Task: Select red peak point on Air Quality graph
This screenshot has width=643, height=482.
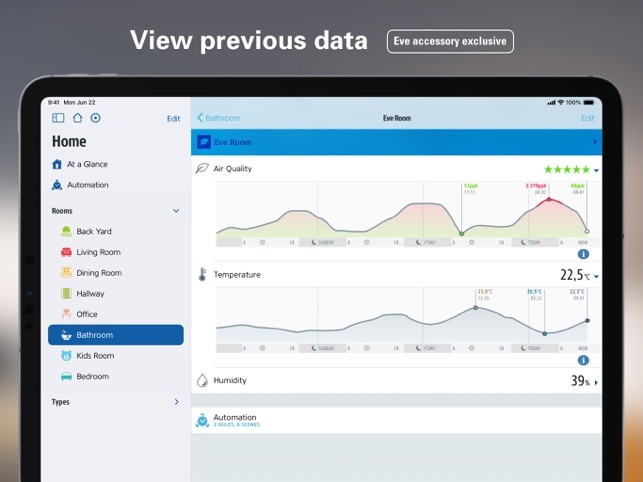Action: [547, 200]
